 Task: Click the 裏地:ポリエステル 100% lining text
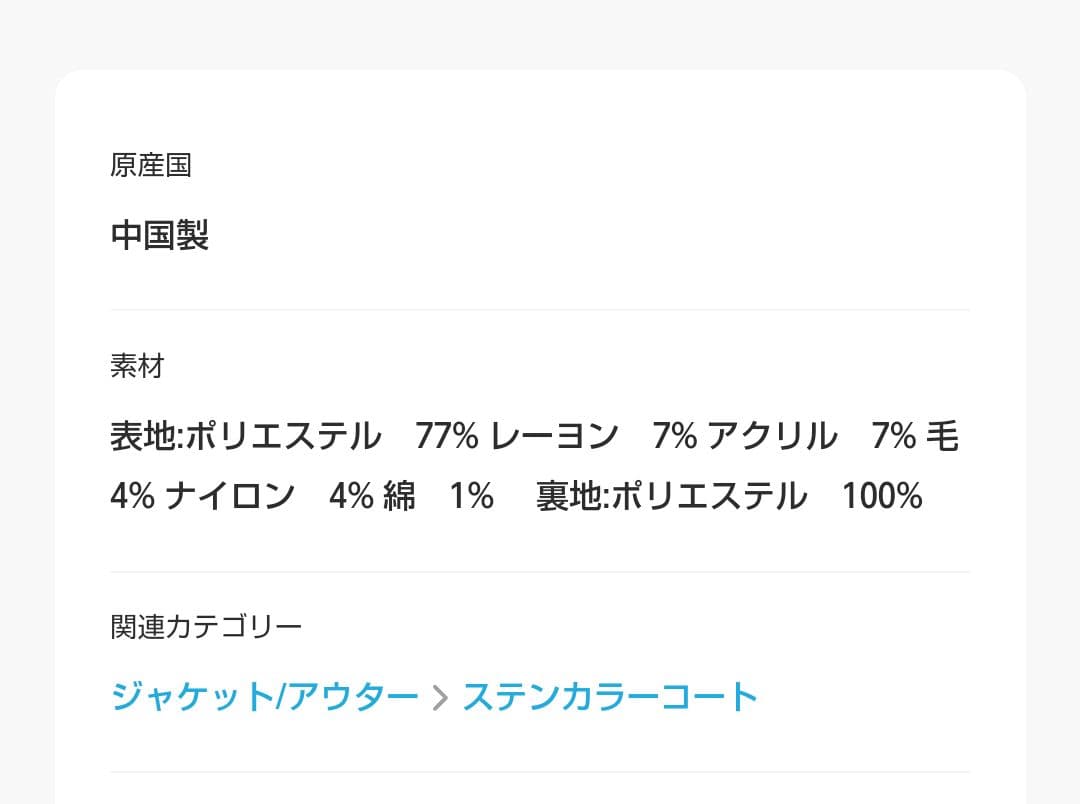(x=730, y=496)
